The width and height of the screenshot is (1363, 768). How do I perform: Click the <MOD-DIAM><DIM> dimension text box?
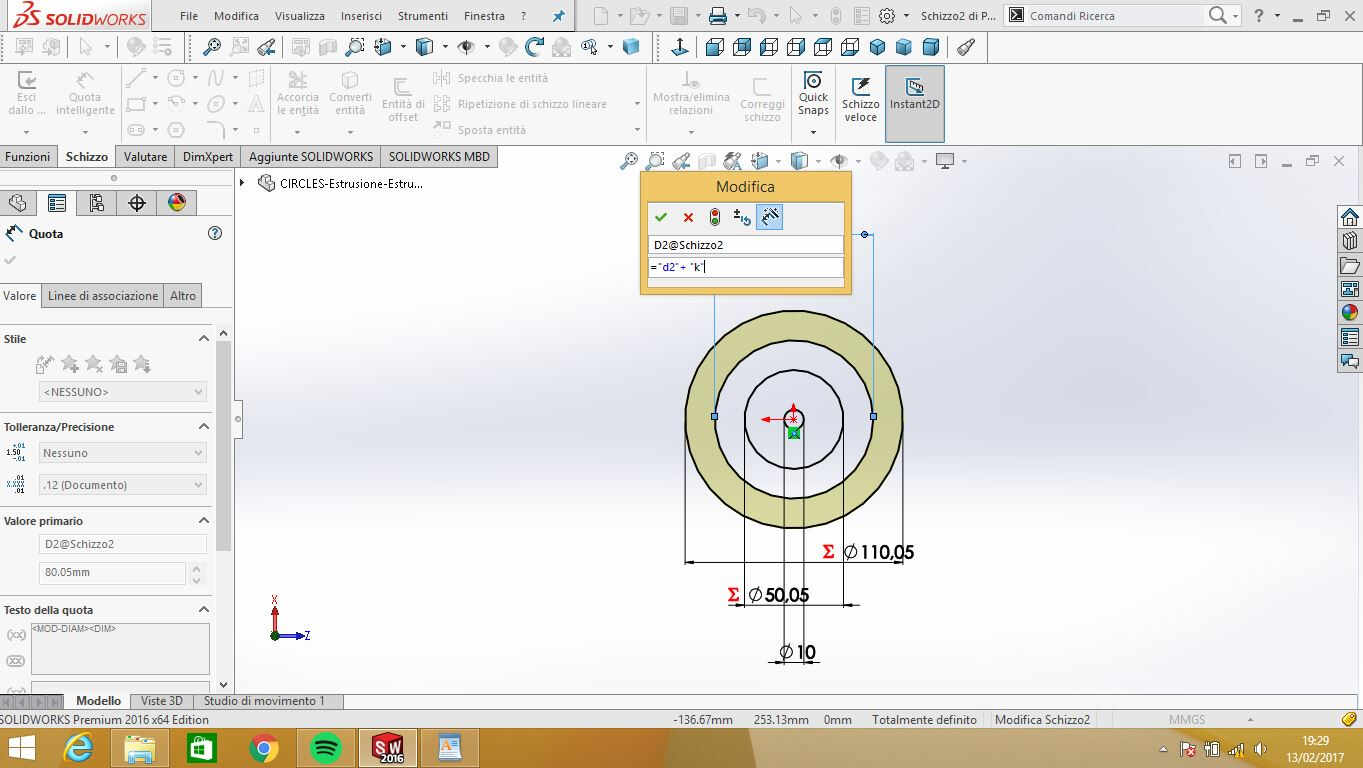tap(120, 649)
